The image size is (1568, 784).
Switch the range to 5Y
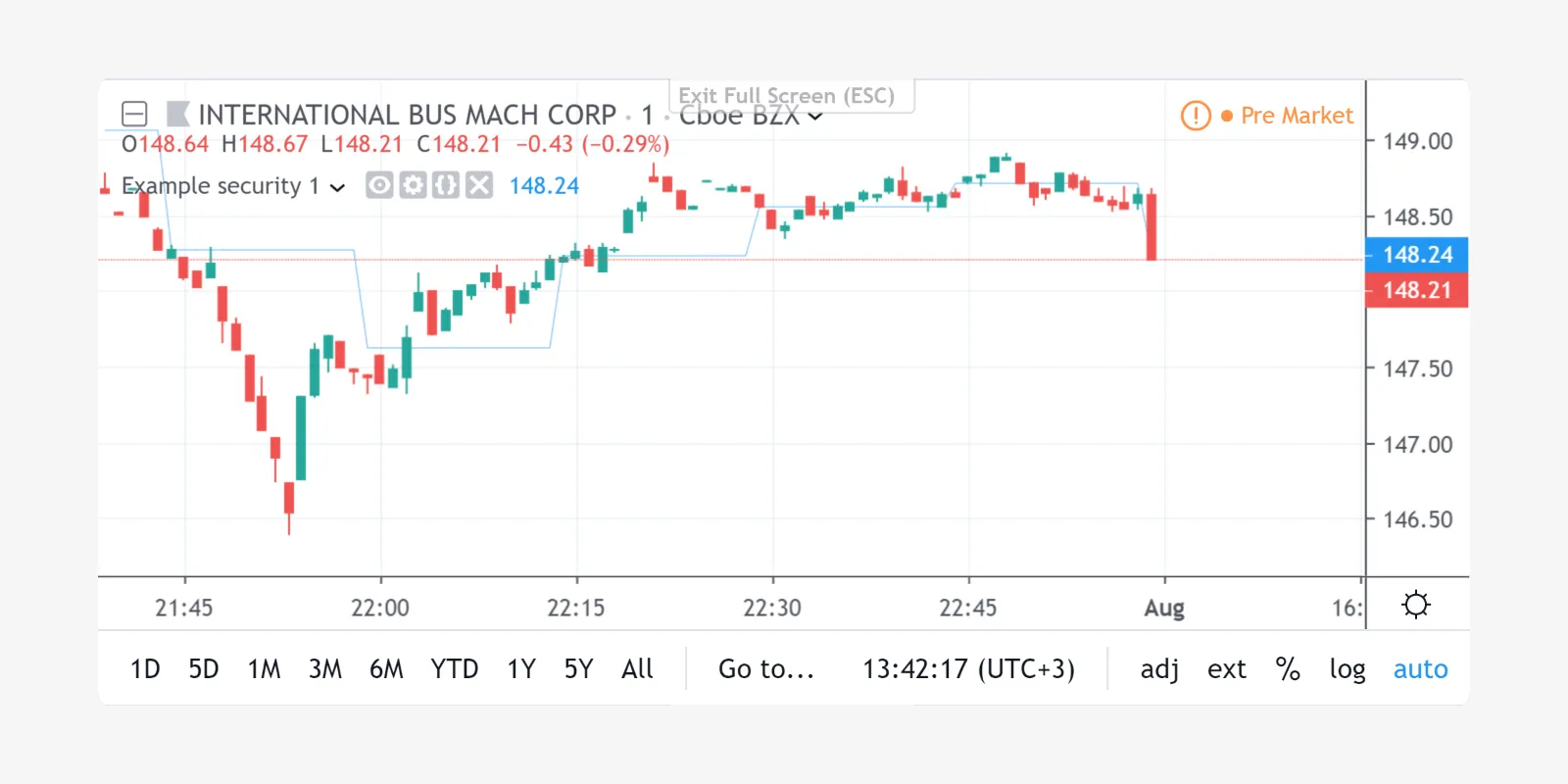pos(578,669)
